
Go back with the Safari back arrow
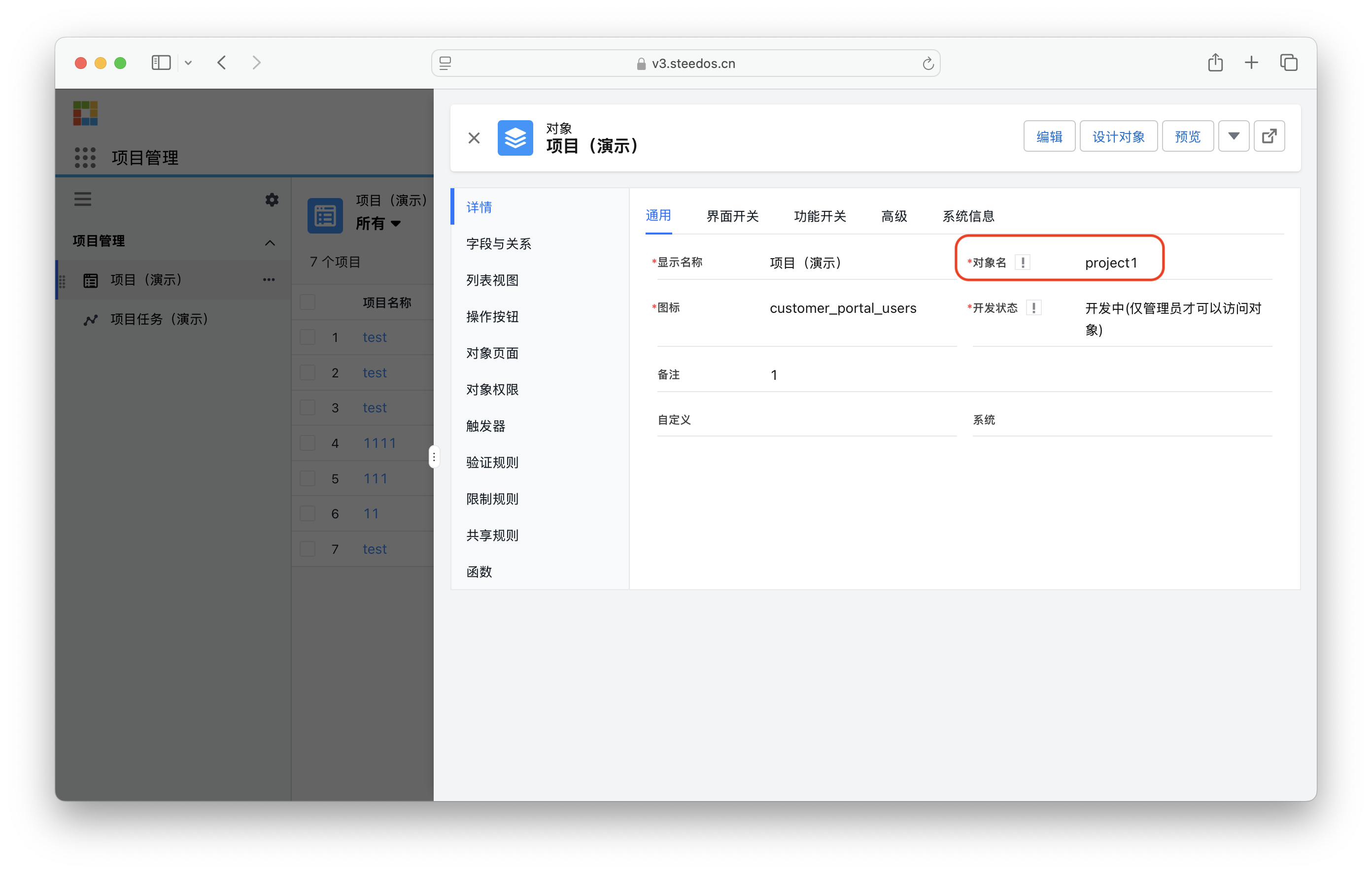pyautogui.click(x=222, y=63)
